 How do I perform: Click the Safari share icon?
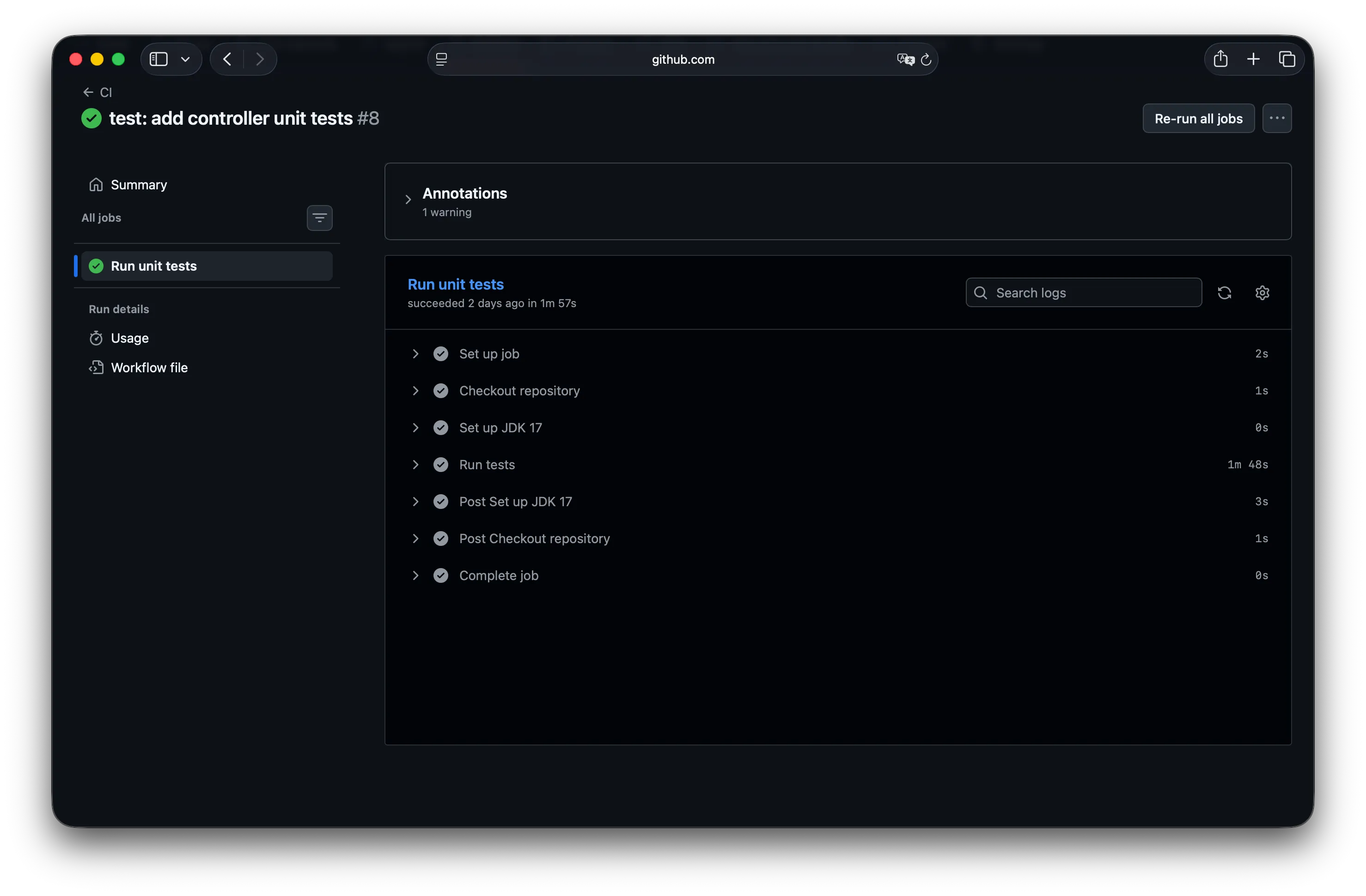pos(1220,59)
